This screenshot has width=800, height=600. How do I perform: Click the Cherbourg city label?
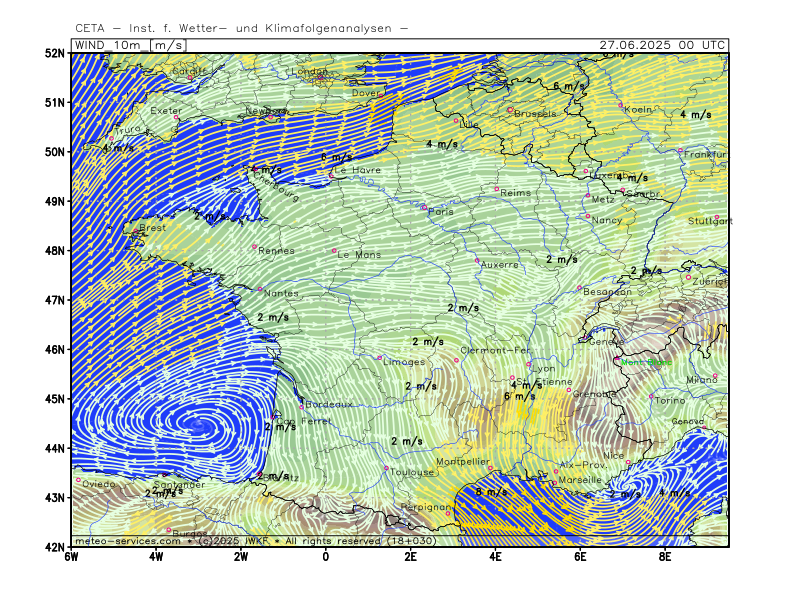(x=276, y=188)
